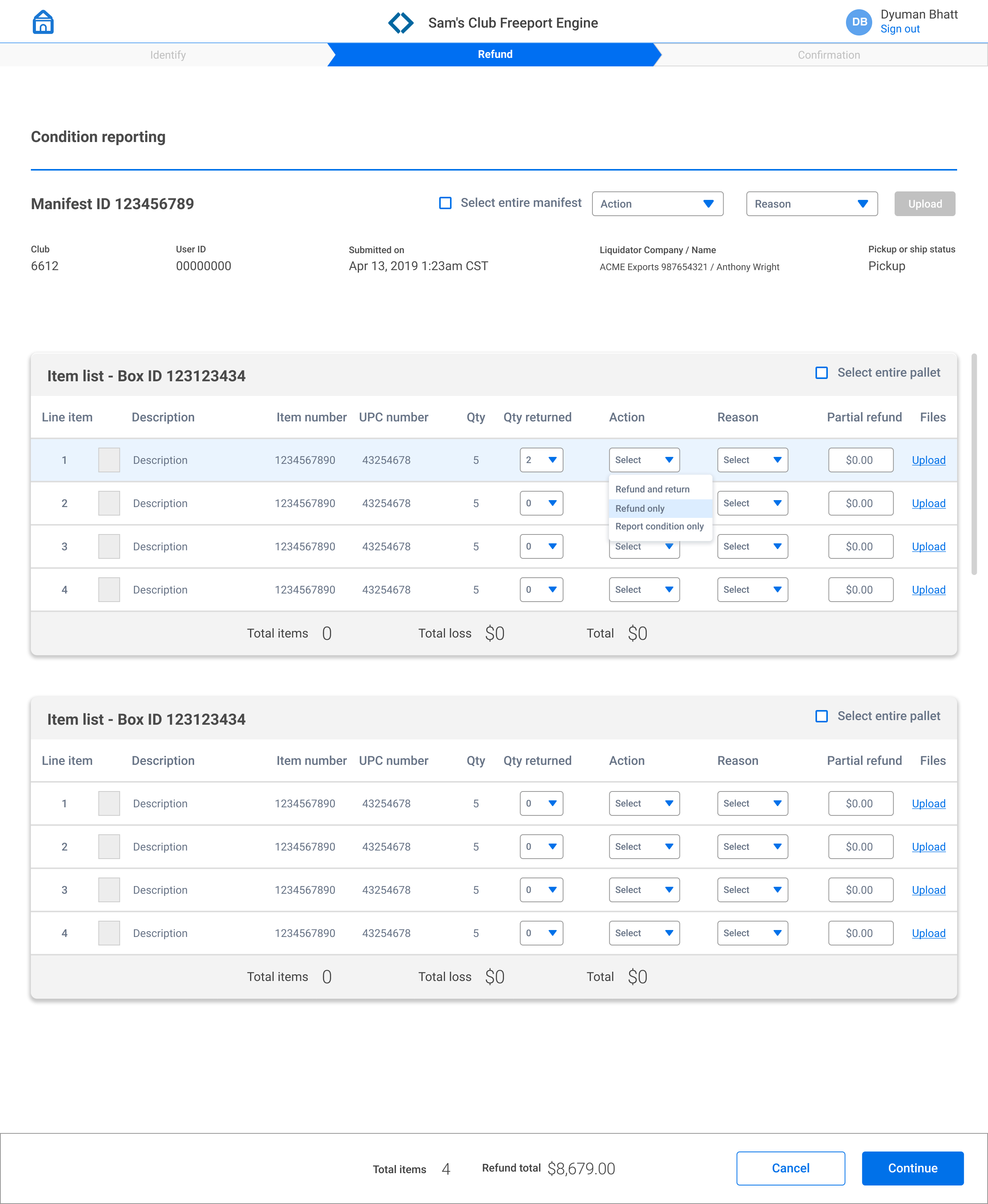Choose Refund and return option
Image resolution: width=988 pixels, height=1204 pixels.
pyautogui.click(x=660, y=489)
